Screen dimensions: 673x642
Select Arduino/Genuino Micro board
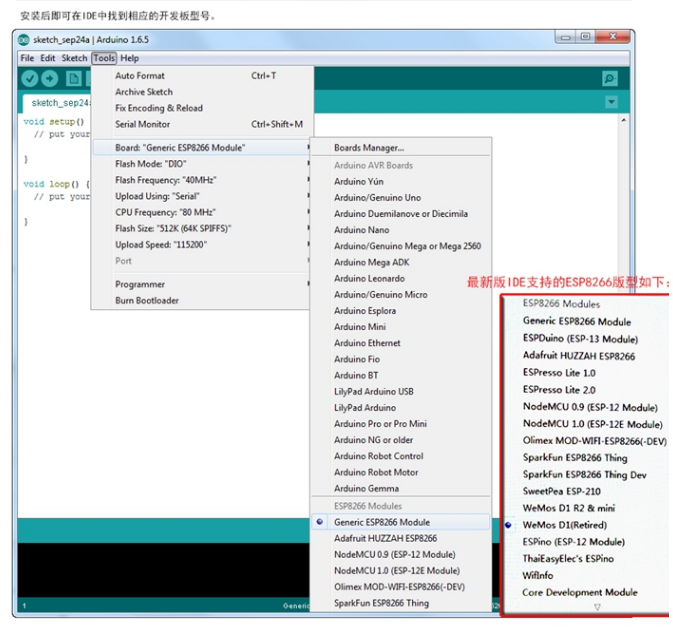coord(400,294)
